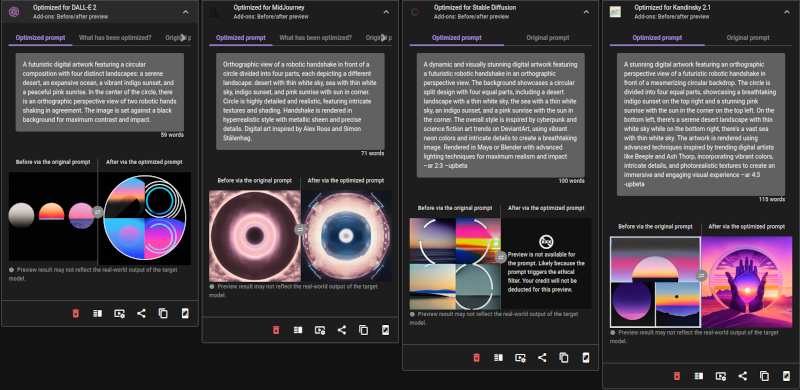This screenshot has width=800, height=390.
Task: Open preview settings icon on Kandinsky 2.1 card
Action: (x=721, y=376)
